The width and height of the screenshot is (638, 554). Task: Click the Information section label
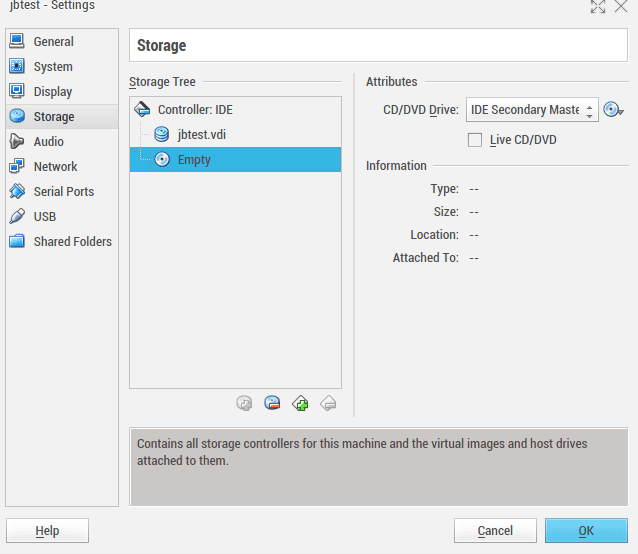click(x=396, y=166)
